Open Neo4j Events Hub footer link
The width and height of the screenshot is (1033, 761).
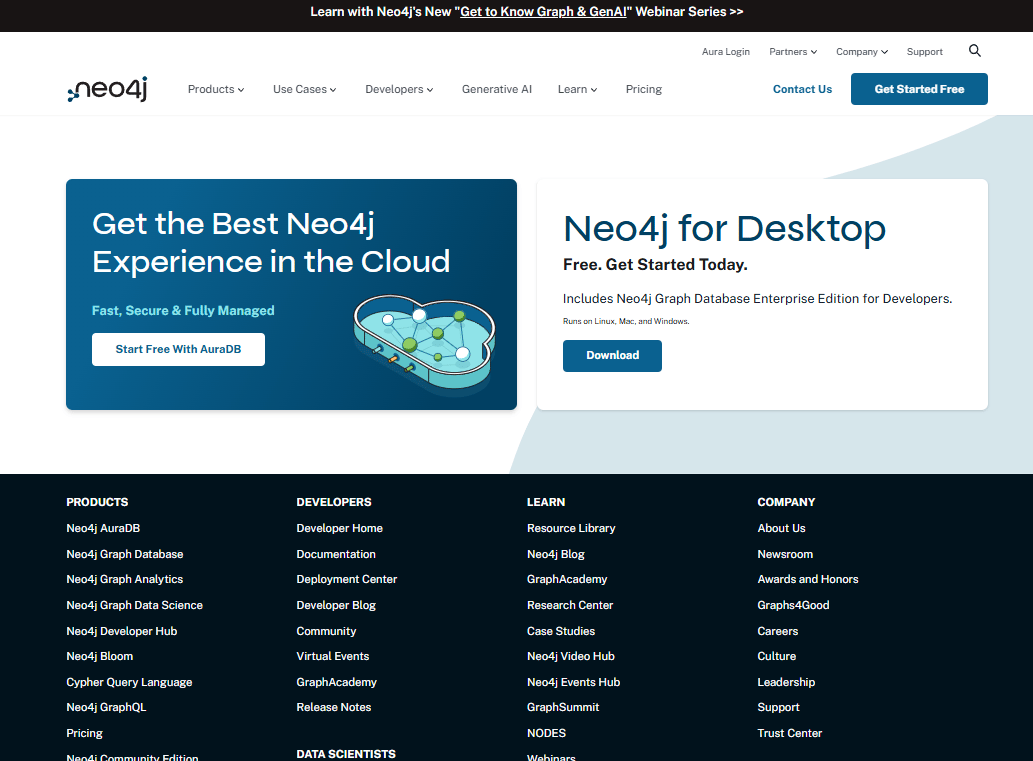point(573,682)
